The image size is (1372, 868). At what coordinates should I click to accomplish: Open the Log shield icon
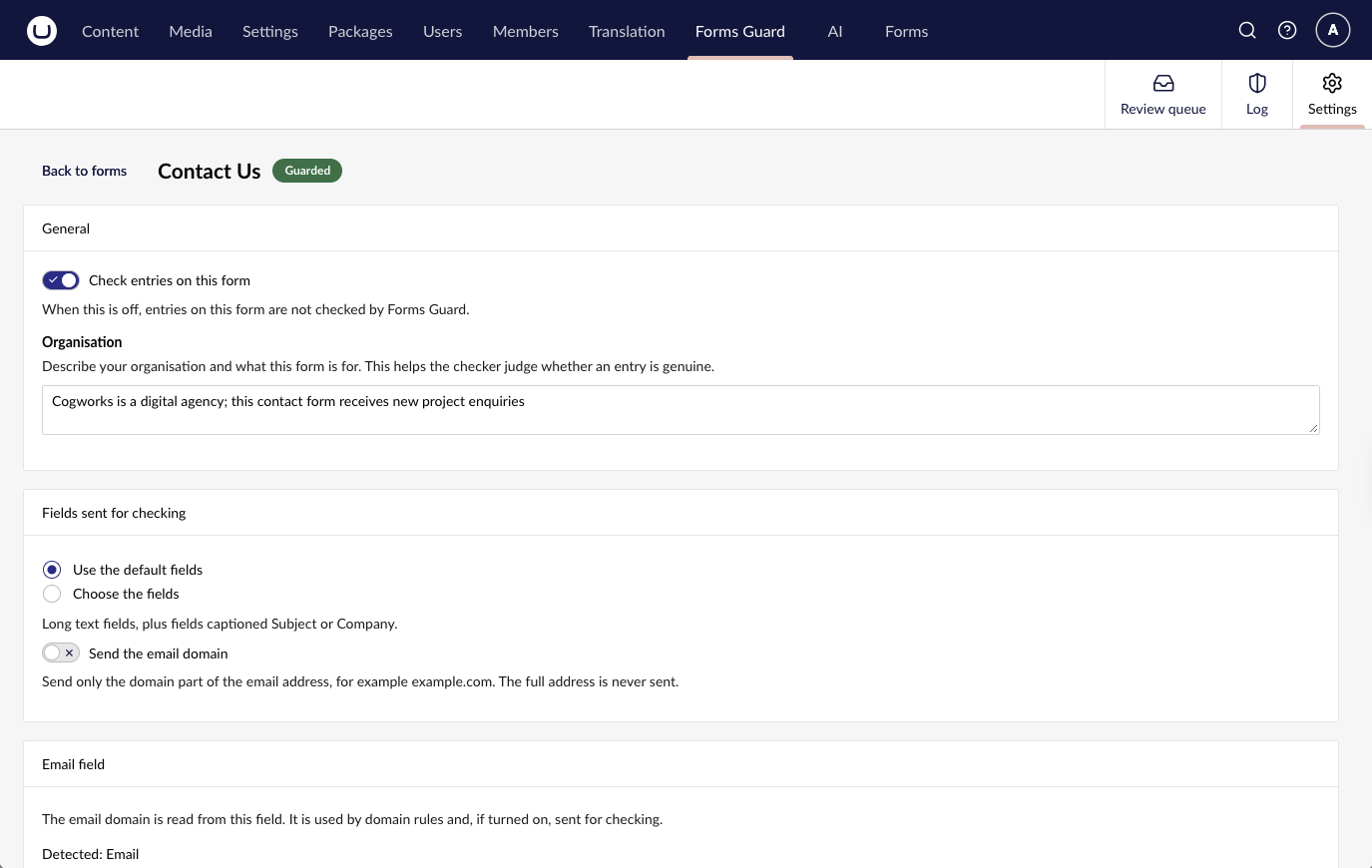tap(1257, 84)
